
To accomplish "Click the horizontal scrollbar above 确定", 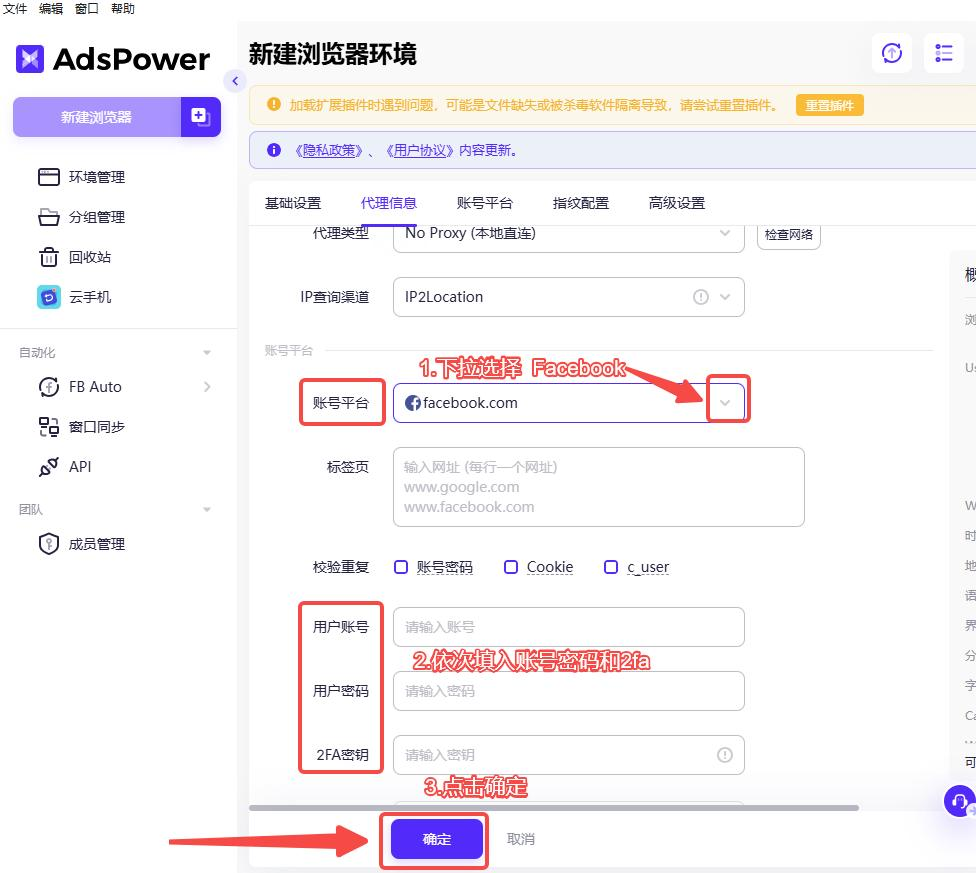I will [553, 808].
